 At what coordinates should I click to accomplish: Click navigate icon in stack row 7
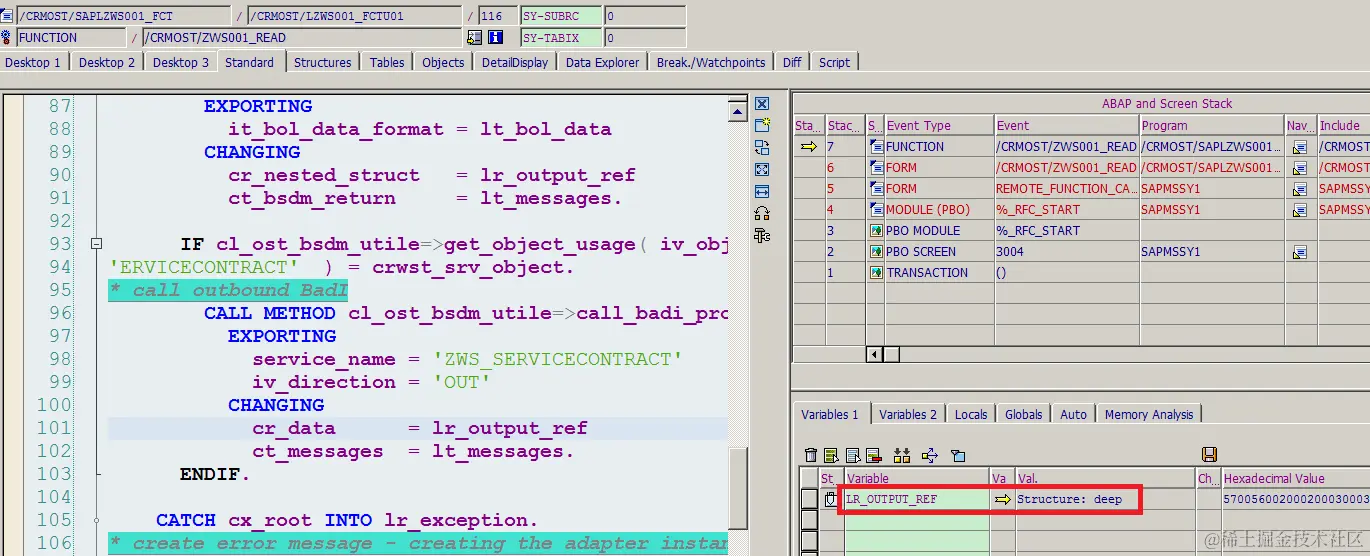point(1299,146)
